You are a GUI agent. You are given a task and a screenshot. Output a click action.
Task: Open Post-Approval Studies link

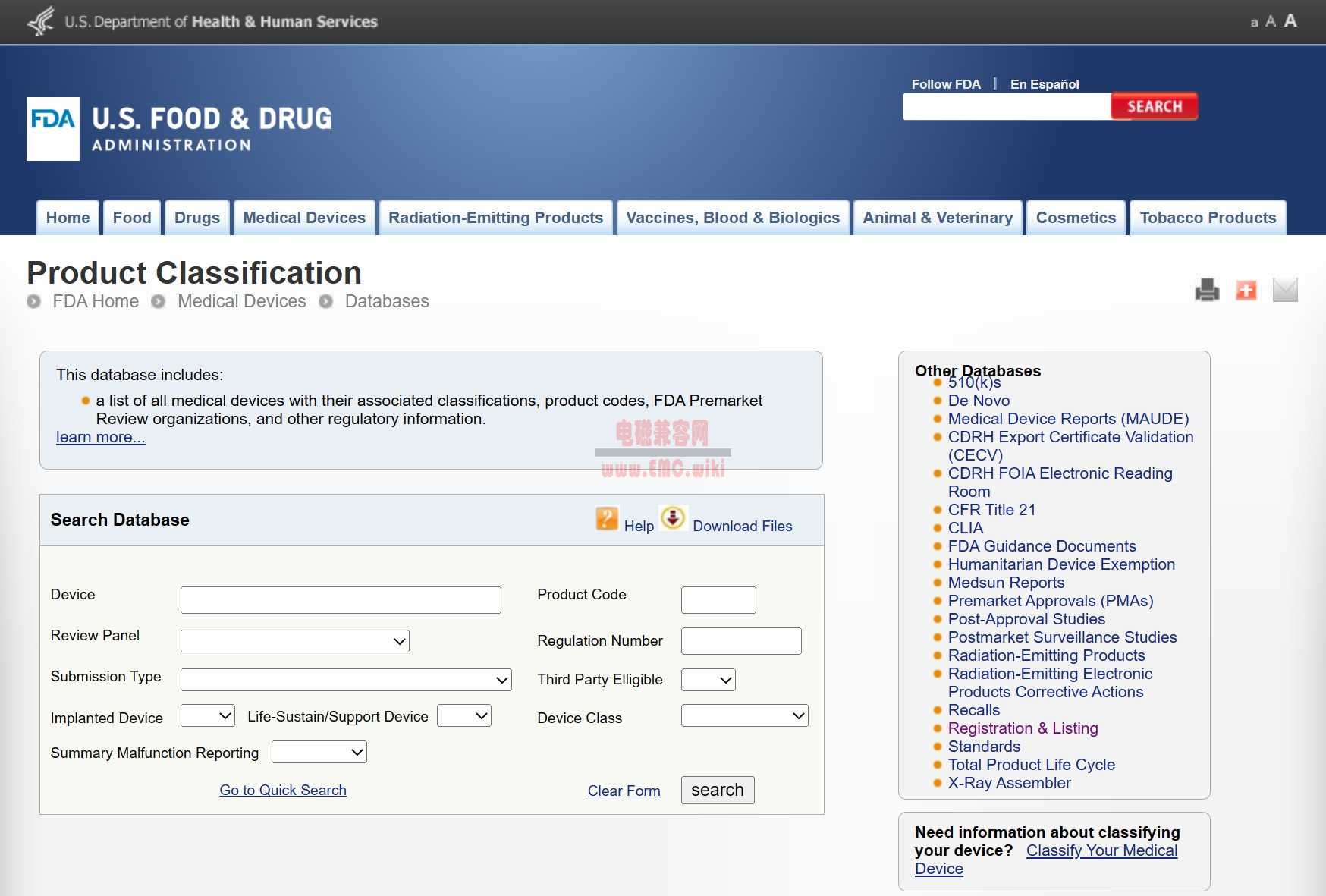point(1026,619)
